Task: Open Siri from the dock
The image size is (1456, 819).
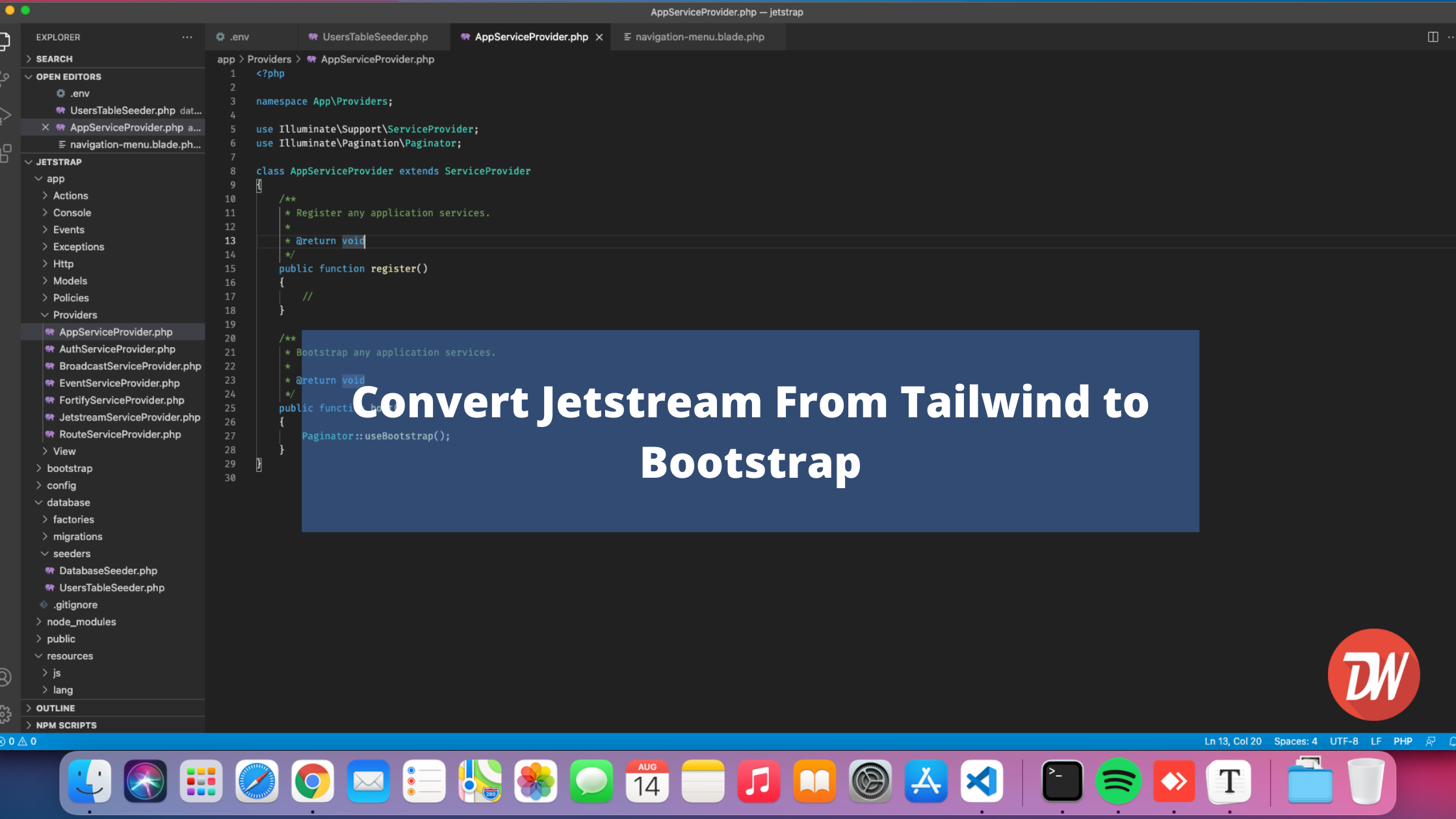Action: pos(146,781)
